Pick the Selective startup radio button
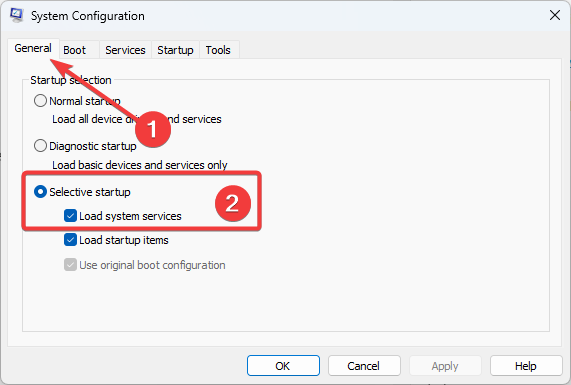Screen dimensions: 571x385 click(40, 192)
